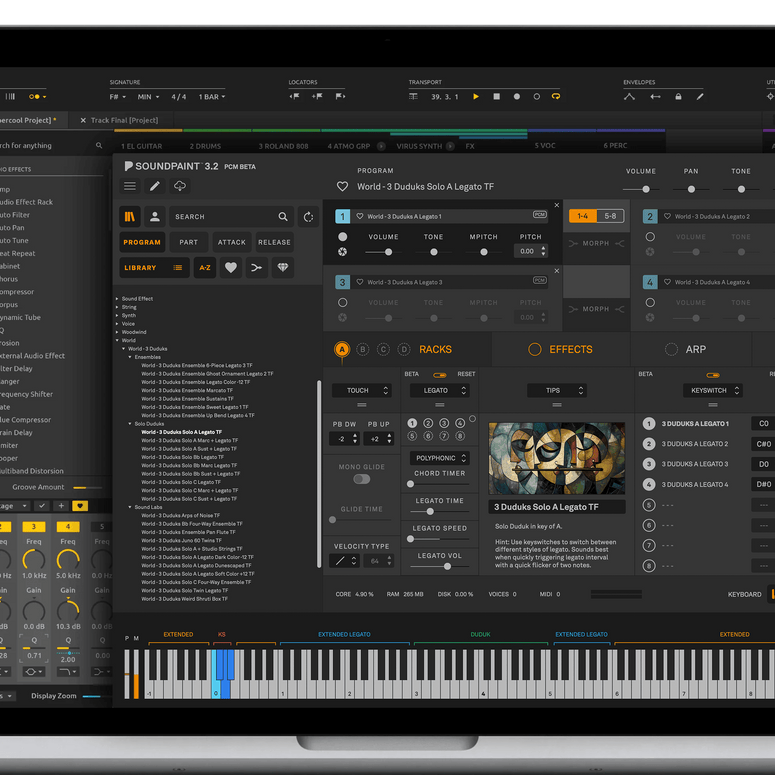Click the refresh icon beside search
Viewport: 775px width, 775px height.
click(308, 216)
